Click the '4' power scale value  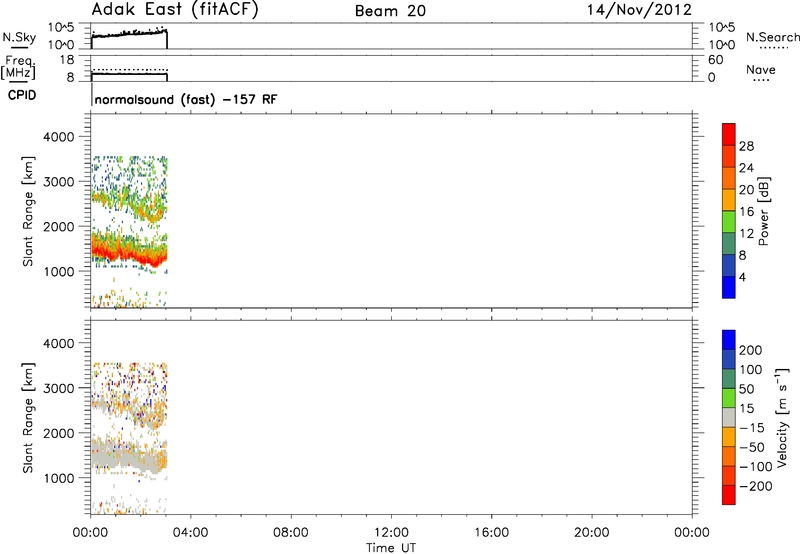coord(742,278)
